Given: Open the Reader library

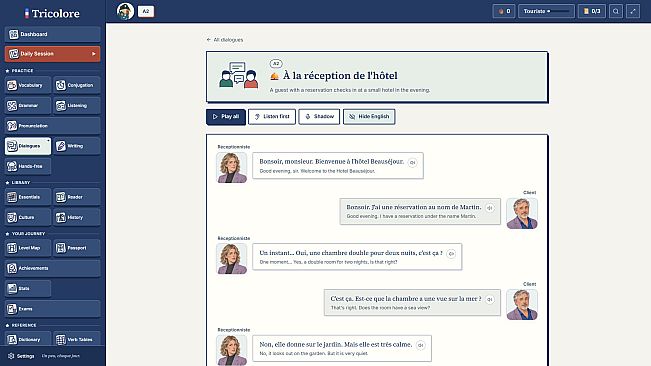Looking at the screenshot, I should [77, 197].
